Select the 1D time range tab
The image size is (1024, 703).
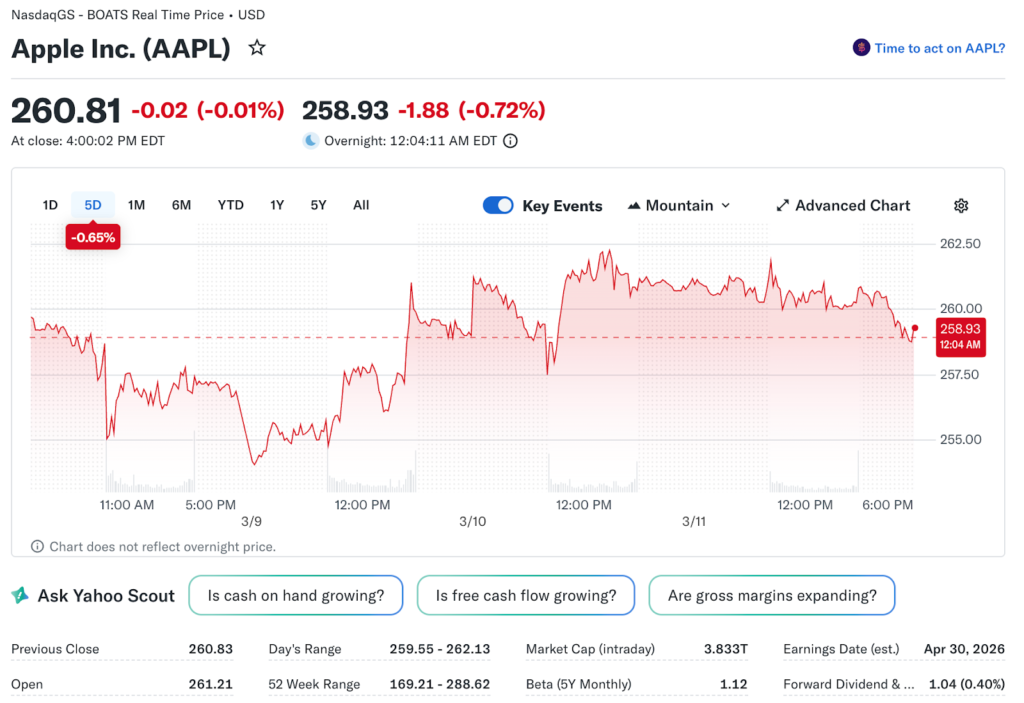pos(50,205)
